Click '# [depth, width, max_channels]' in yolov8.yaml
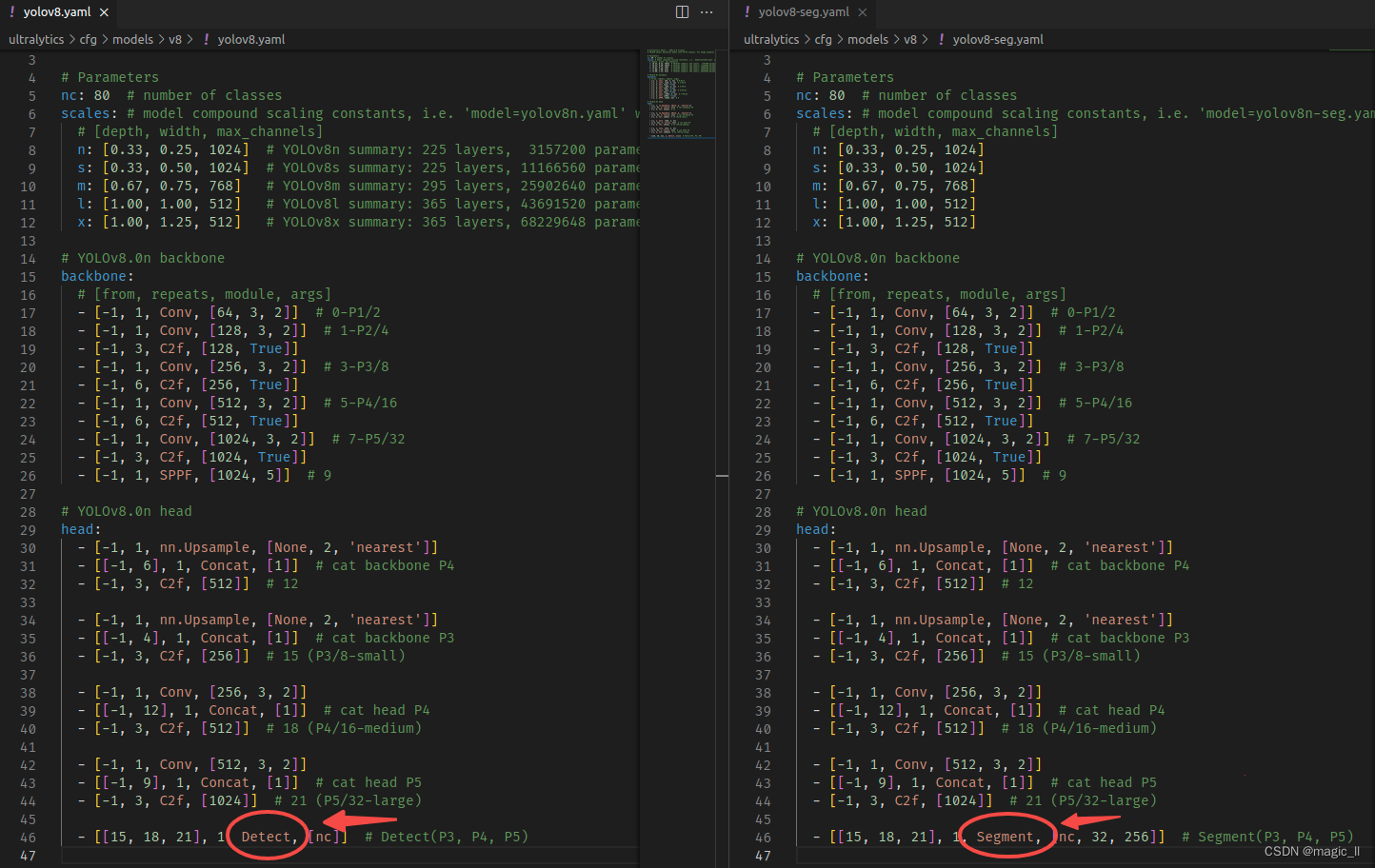The width and height of the screenshot is (1375, 868). tap(200, 131)
